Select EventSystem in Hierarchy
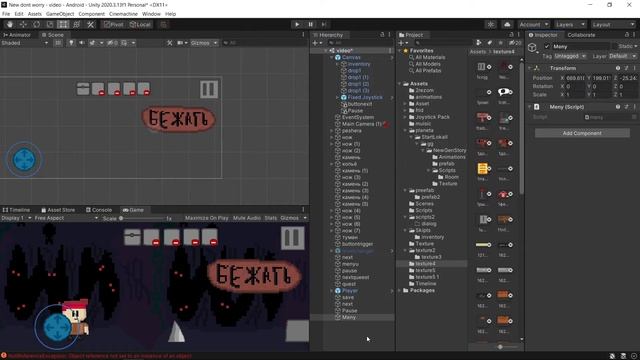 [x=358, y=118]
